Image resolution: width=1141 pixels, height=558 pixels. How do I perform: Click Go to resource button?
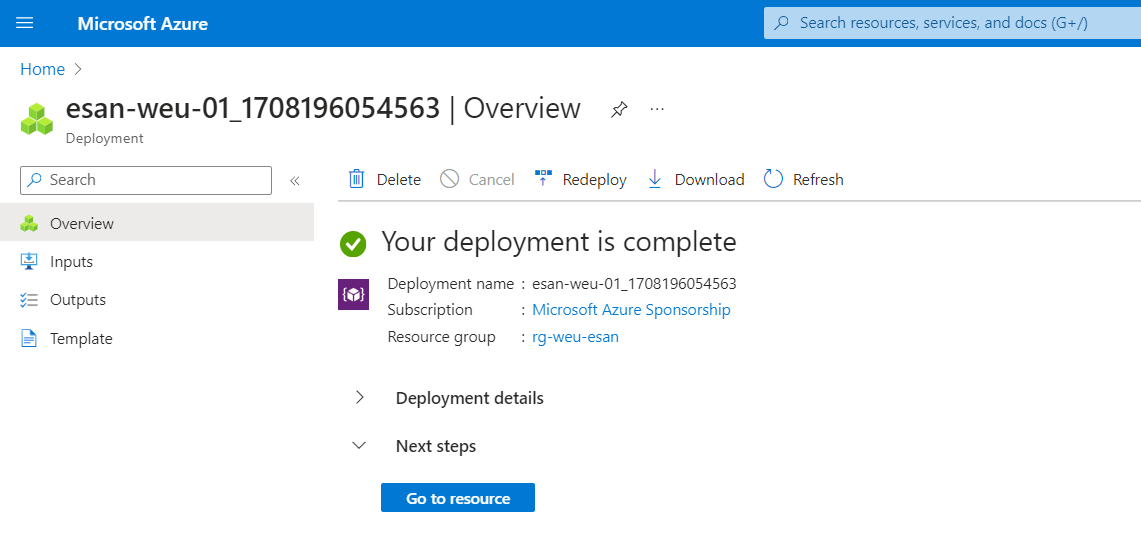[x=458, y=498]
